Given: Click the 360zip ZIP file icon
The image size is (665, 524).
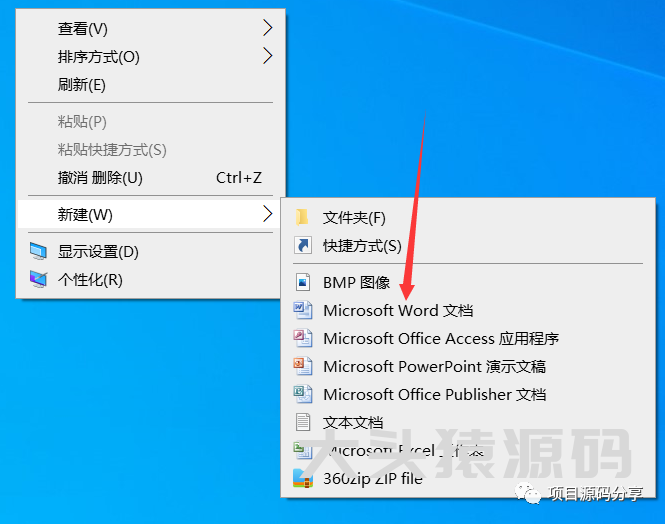Looking at the screenshot, I should 303,478.
